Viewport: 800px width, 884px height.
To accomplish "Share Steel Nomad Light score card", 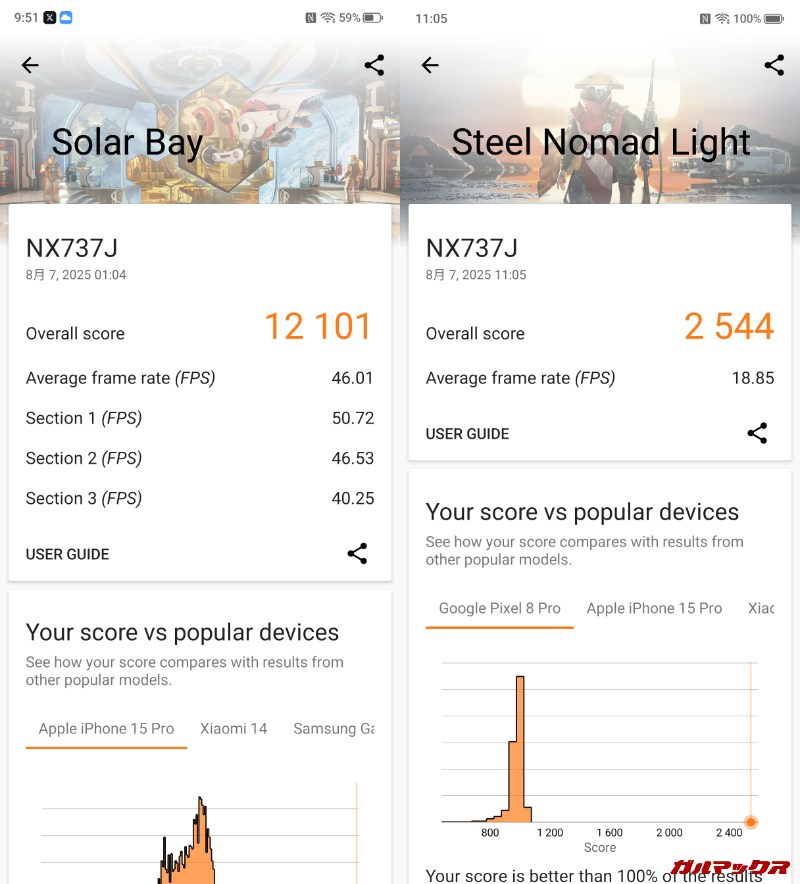I will coord(757,433).
